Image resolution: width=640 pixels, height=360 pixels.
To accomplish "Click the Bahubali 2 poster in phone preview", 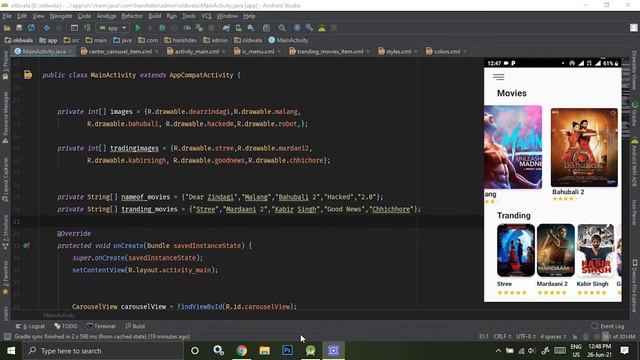I will (584, 147).
